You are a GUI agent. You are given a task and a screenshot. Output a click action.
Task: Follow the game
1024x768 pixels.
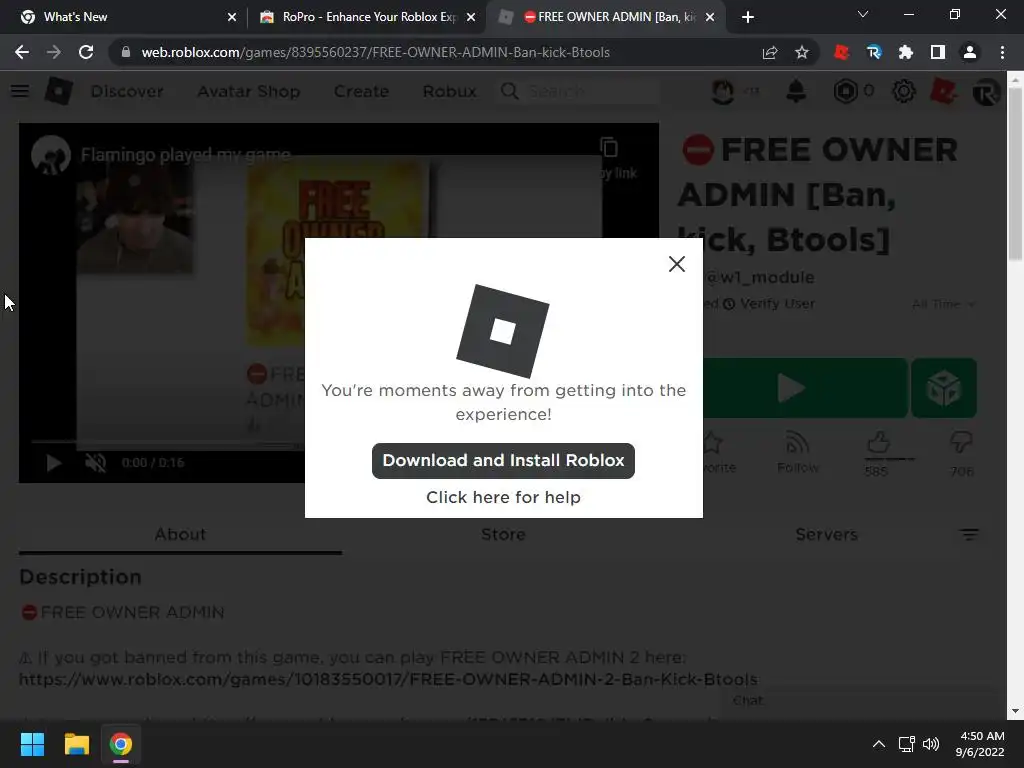click(x=797, y=452)
